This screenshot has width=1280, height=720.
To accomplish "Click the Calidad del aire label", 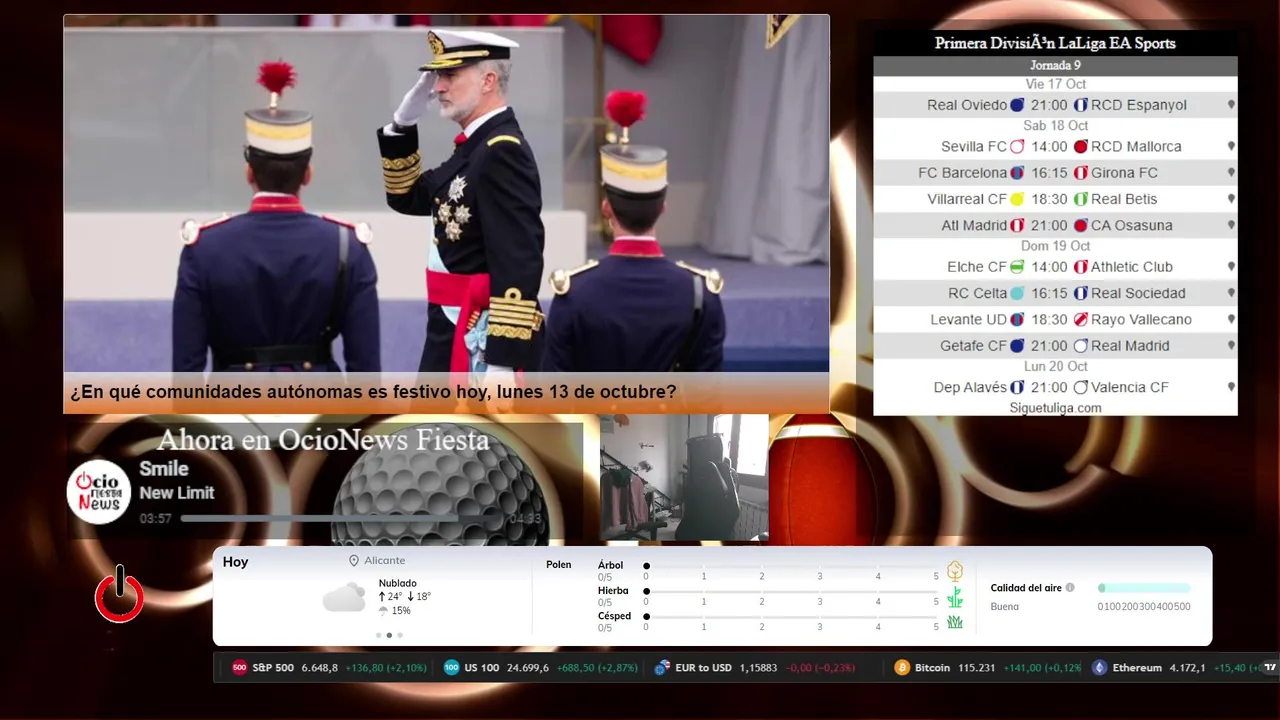I will click(1026, 588).
